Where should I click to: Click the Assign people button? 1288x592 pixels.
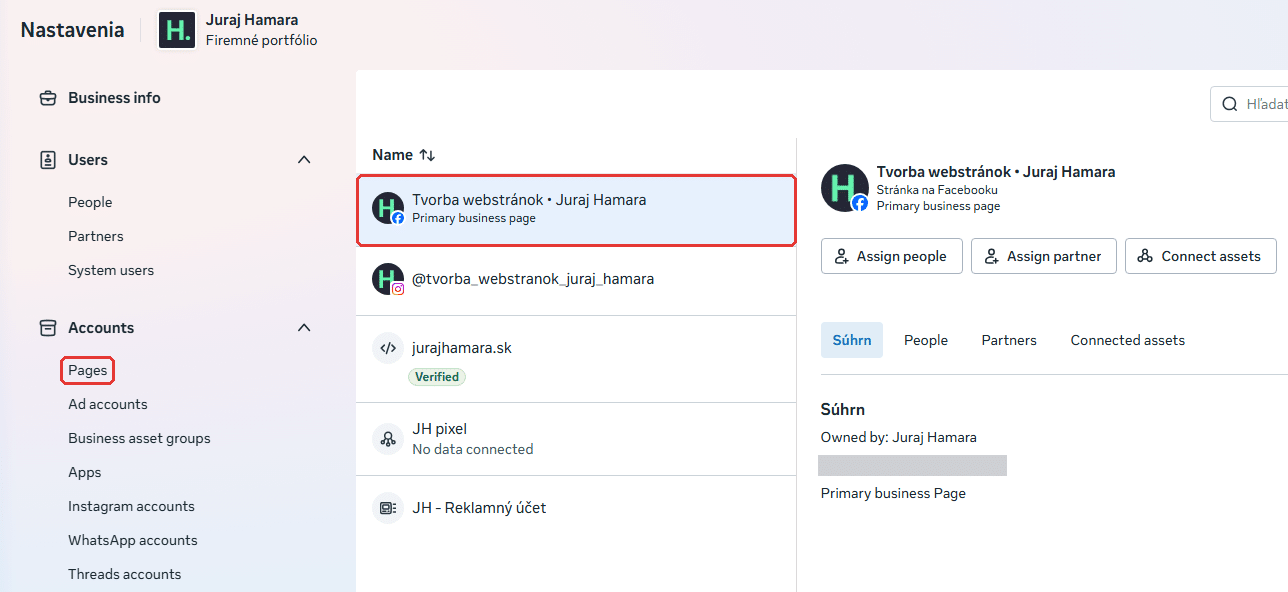pos(892,256)
